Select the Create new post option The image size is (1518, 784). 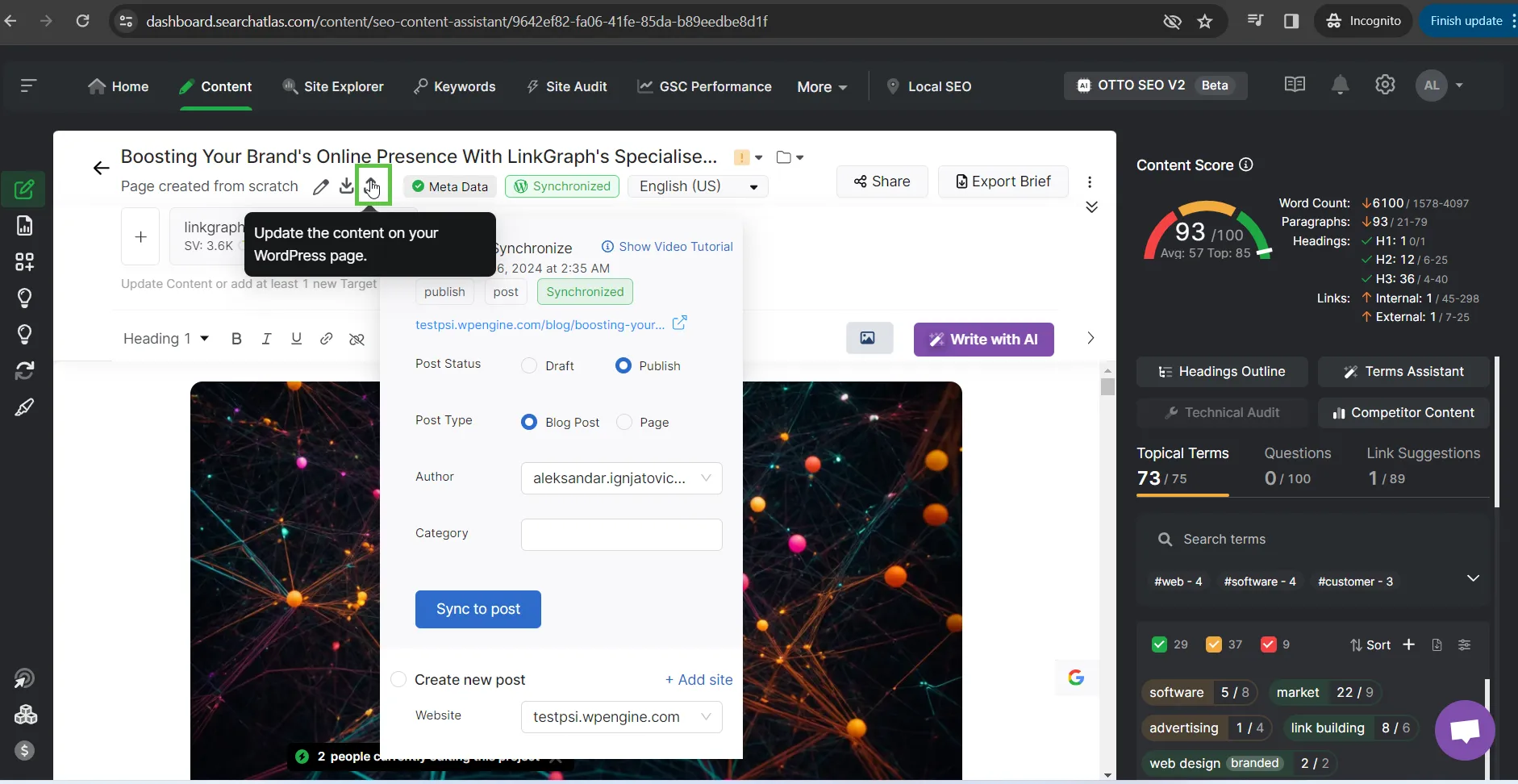398,680
